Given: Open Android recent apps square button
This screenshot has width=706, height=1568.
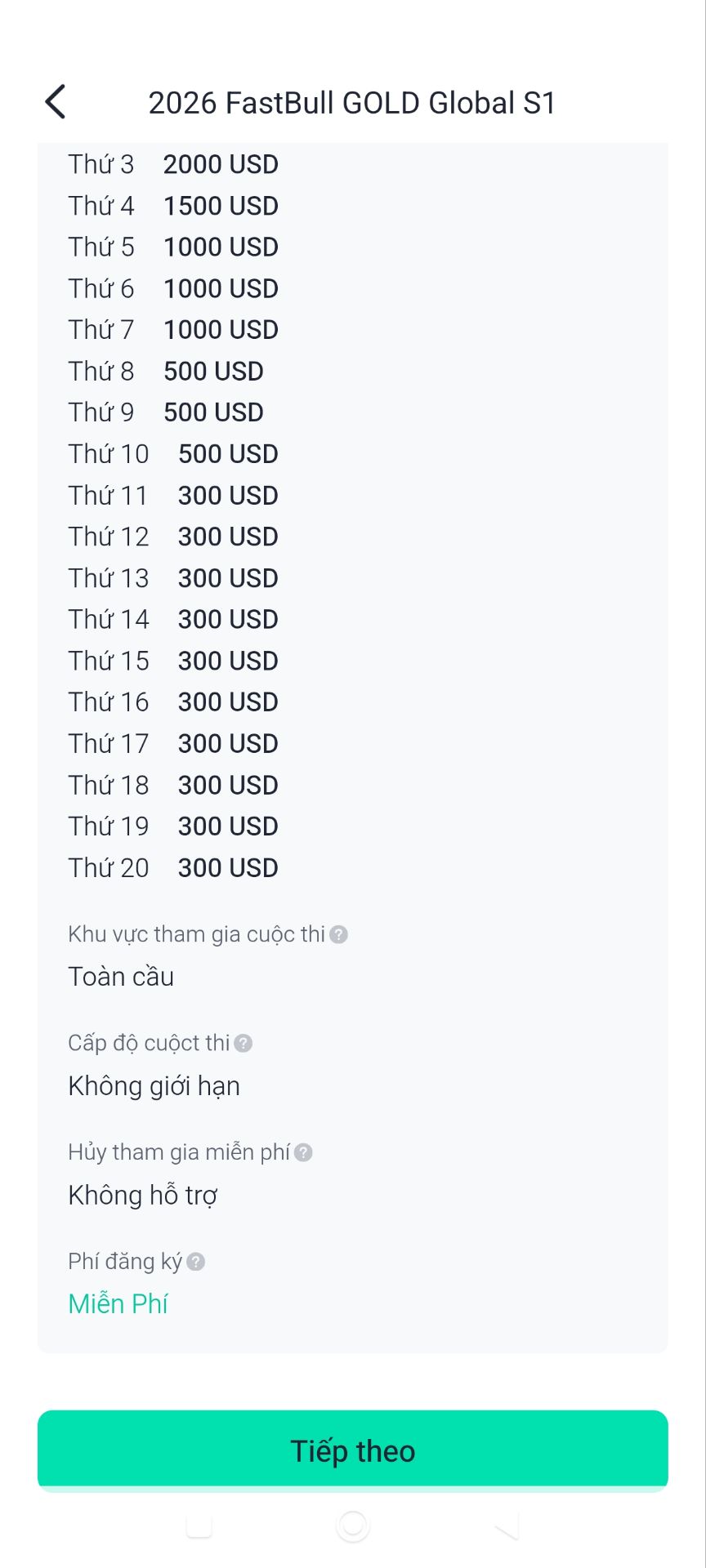Looking at the screenshot, I should (199, 1525).
